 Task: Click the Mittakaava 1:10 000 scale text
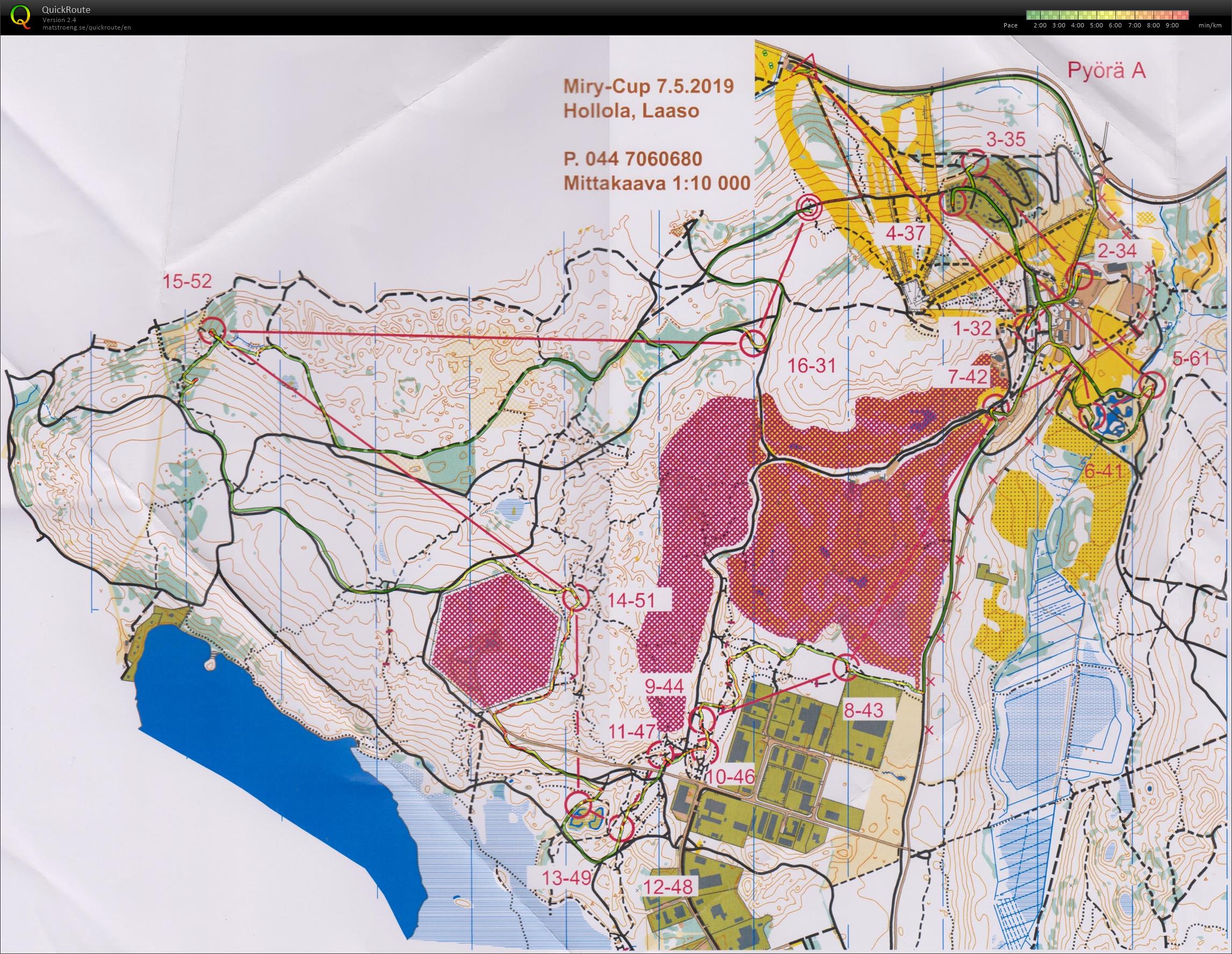[657, 183]
